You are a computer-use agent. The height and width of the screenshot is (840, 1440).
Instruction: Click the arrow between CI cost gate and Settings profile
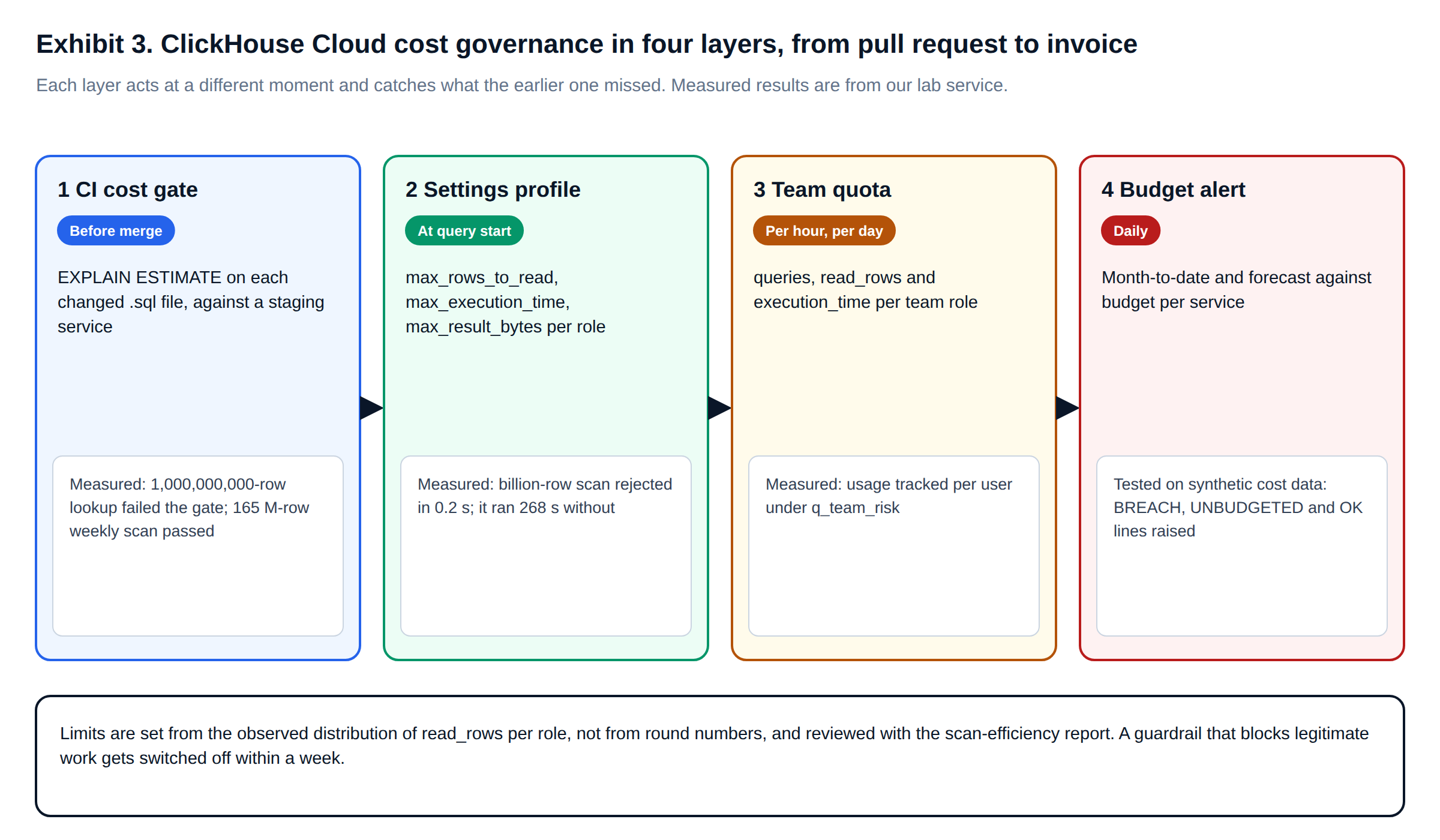pyautogui.click(x=371, y=408)
